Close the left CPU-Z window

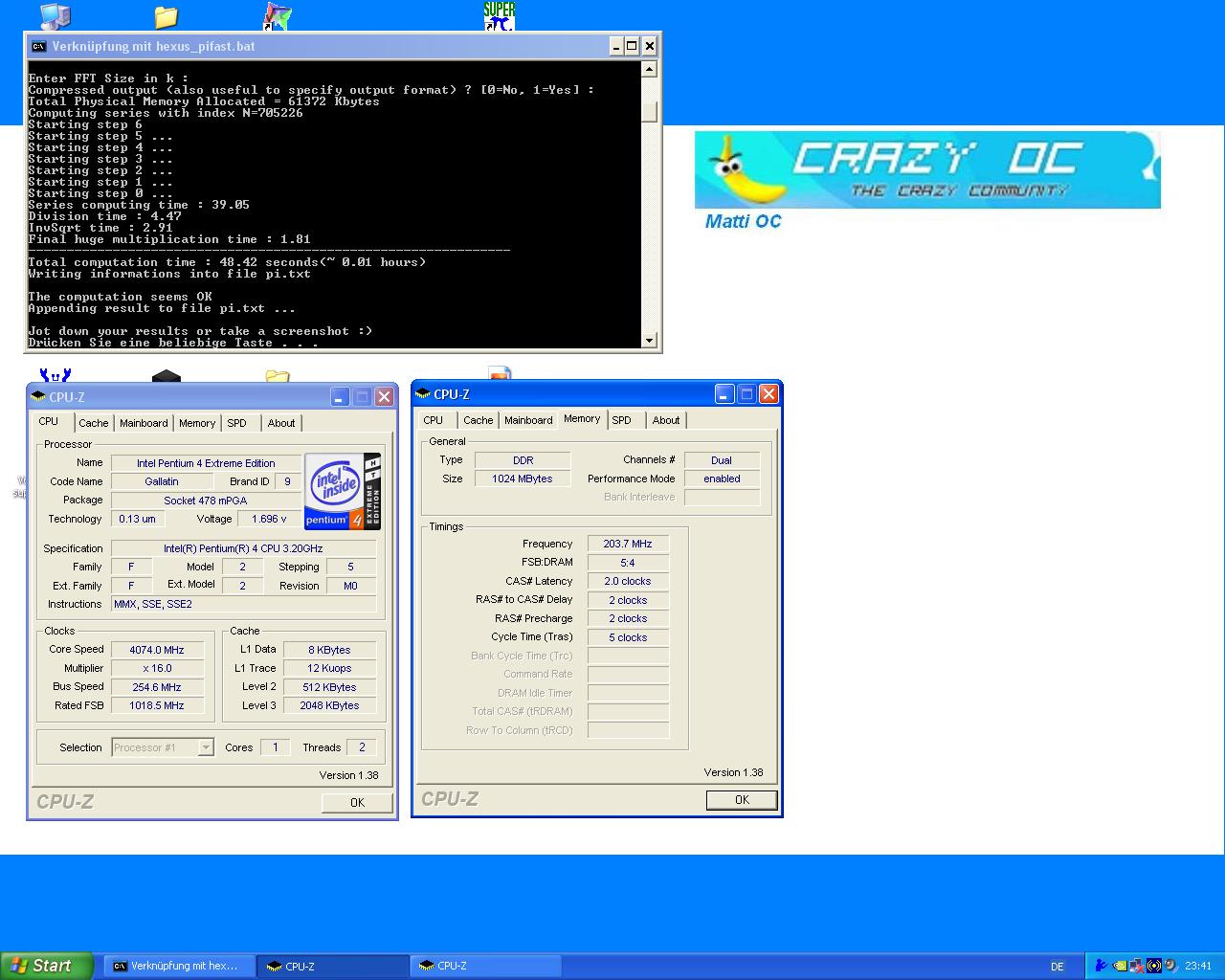coord(384,396)
